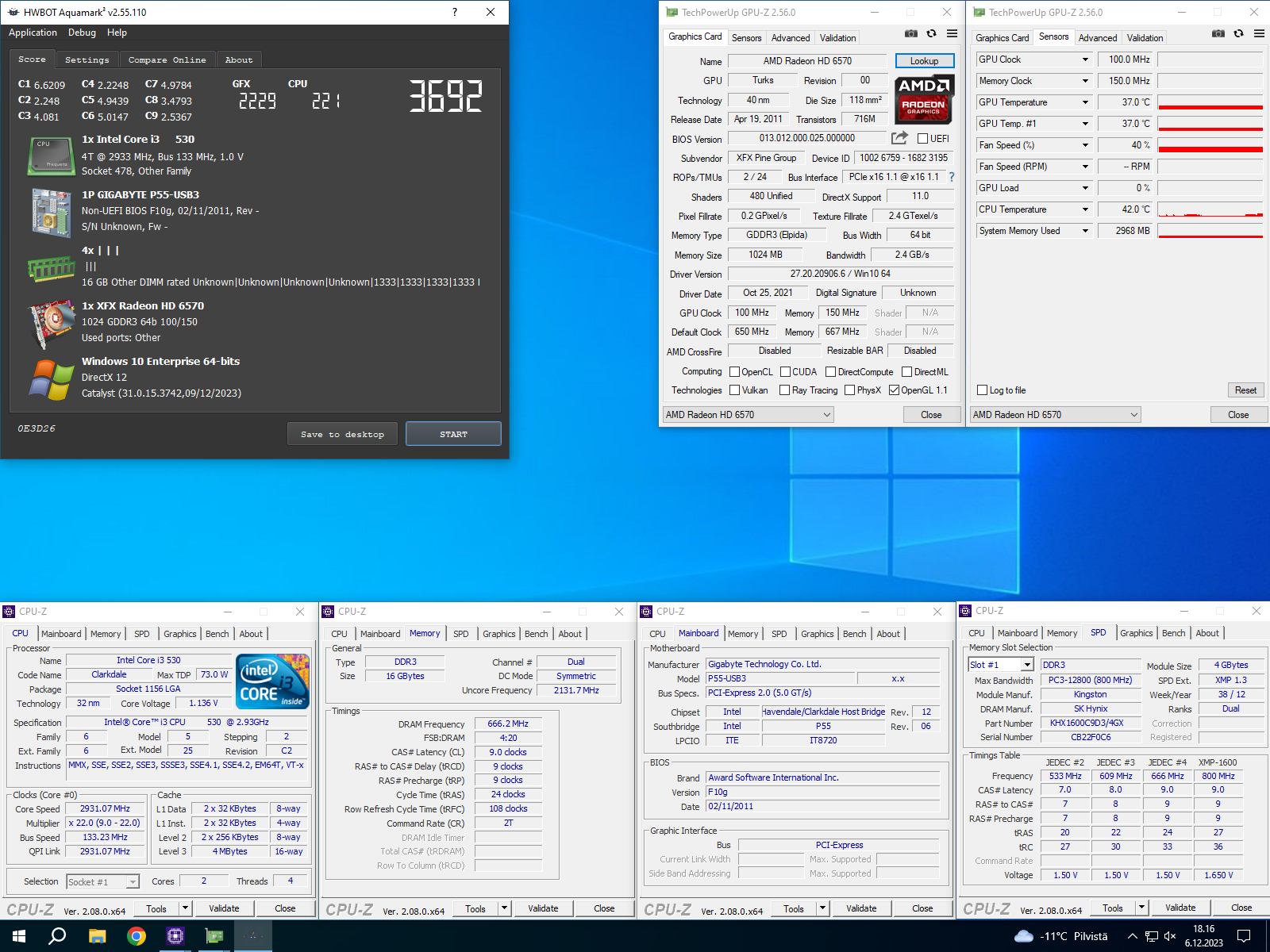Click the refresh icon in left GPU-Z window
Screen dimensions: 1270x952
[x=931, y=34]
